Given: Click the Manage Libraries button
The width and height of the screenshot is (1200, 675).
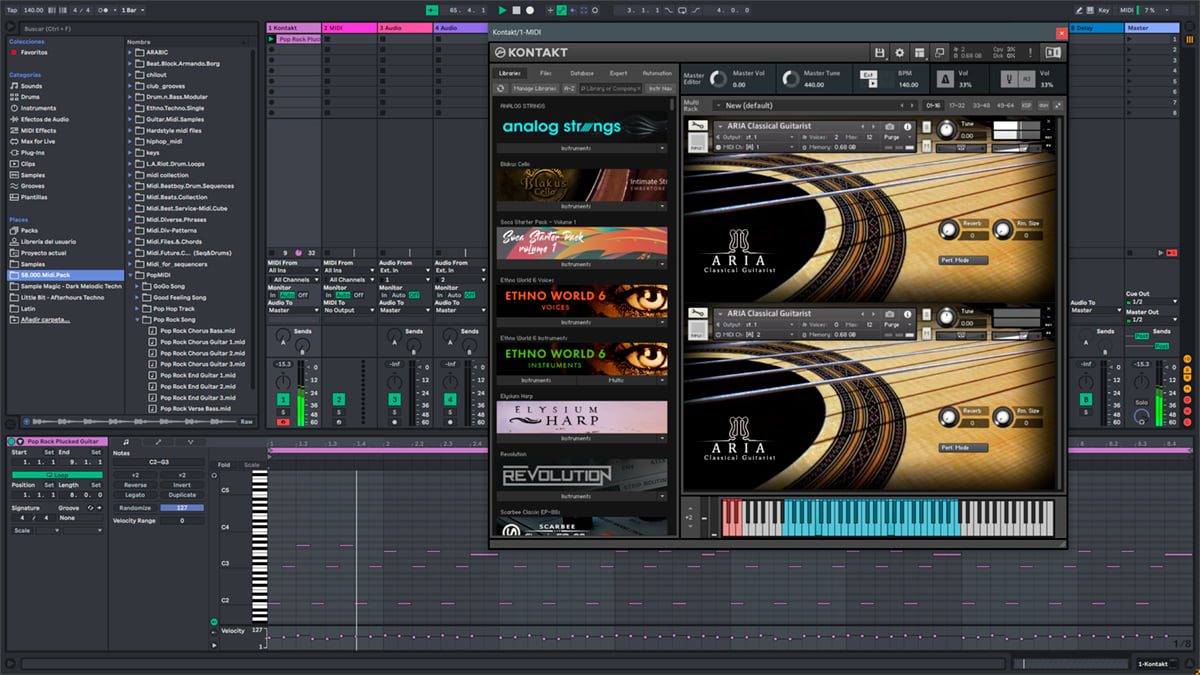Looking at the screenshot, I should point(536,88).
